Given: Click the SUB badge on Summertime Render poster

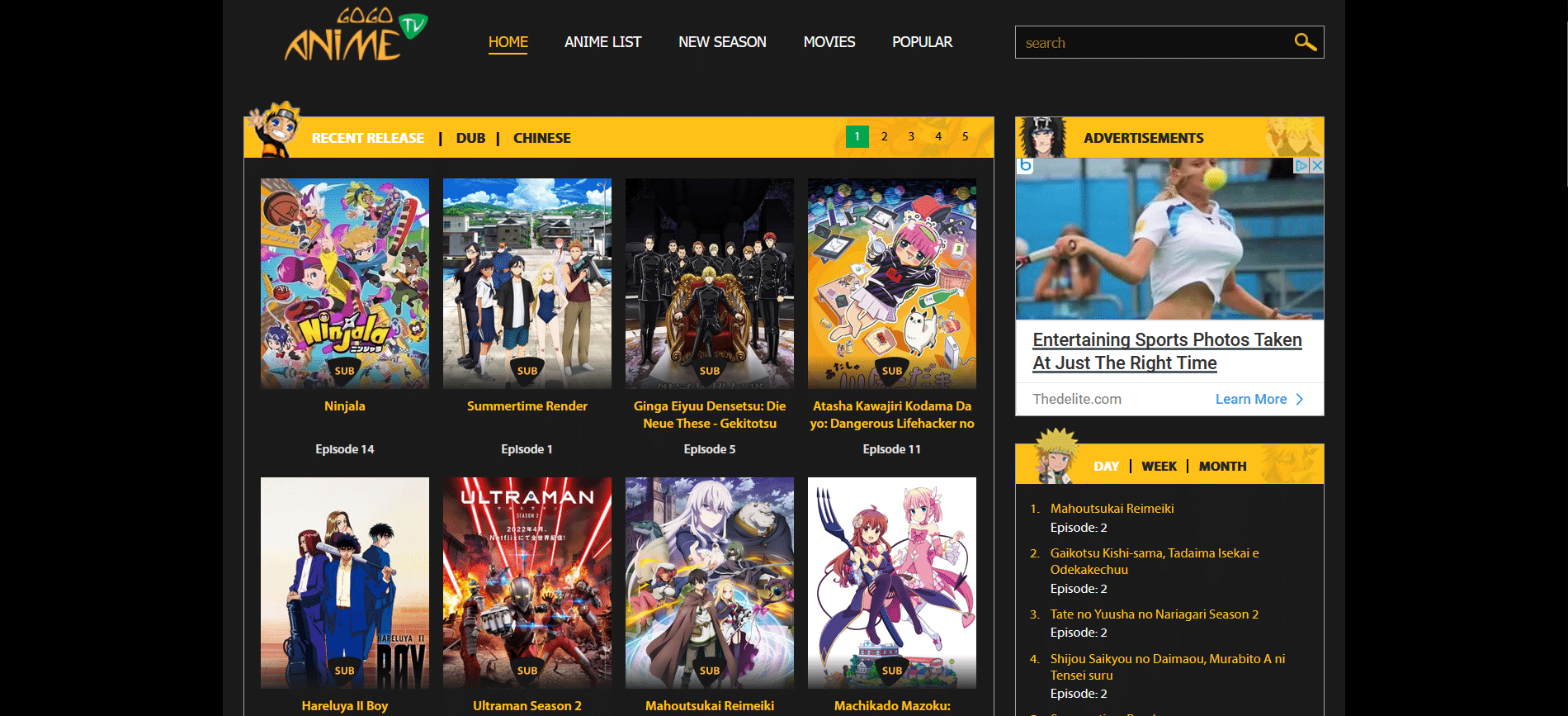Looking at the screenshot, I should click(527, 372).
